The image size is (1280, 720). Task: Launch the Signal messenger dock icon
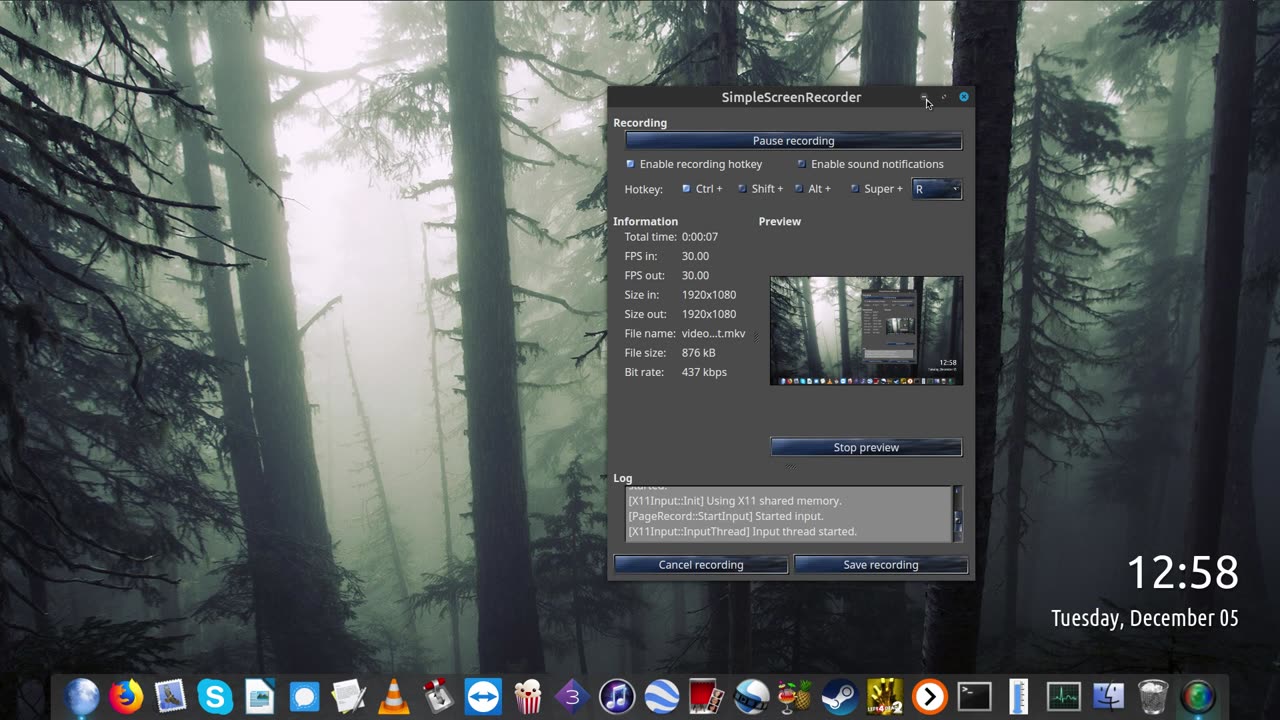click(x=304, y=696)
